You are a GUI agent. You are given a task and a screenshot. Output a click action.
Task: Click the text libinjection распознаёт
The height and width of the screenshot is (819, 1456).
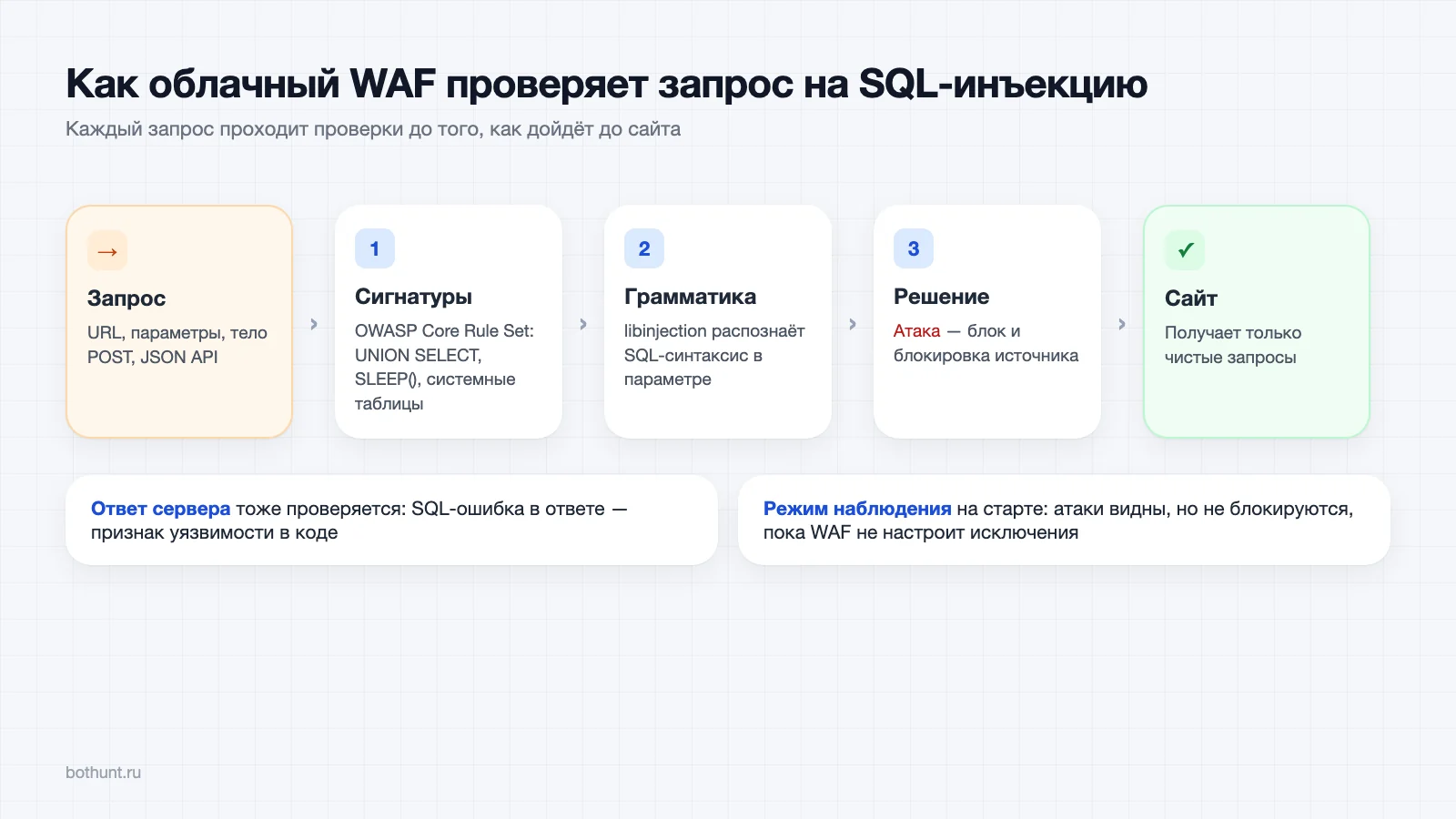(714, 331)
